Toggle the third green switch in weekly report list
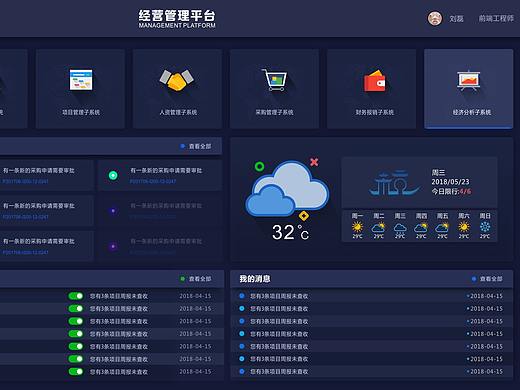Viewport: 520px width, 390px height. [x=76, y=321]
